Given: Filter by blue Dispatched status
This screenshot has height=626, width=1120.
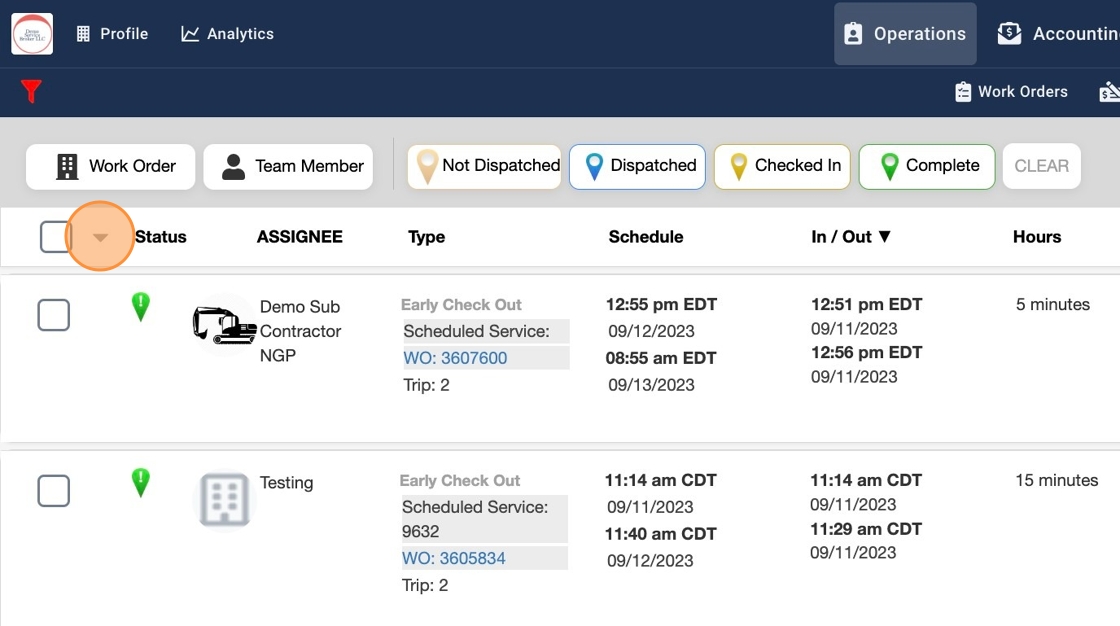Looking at the screenshot, I should [x=637, y=166].
